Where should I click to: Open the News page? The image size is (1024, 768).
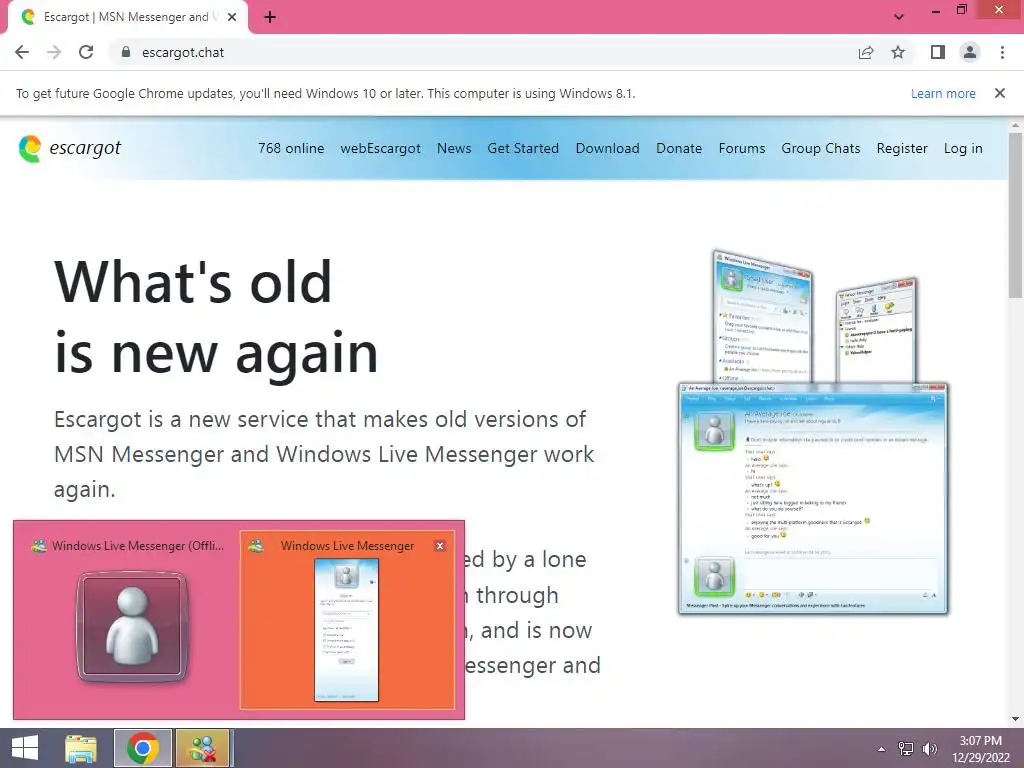click(454, 148)
